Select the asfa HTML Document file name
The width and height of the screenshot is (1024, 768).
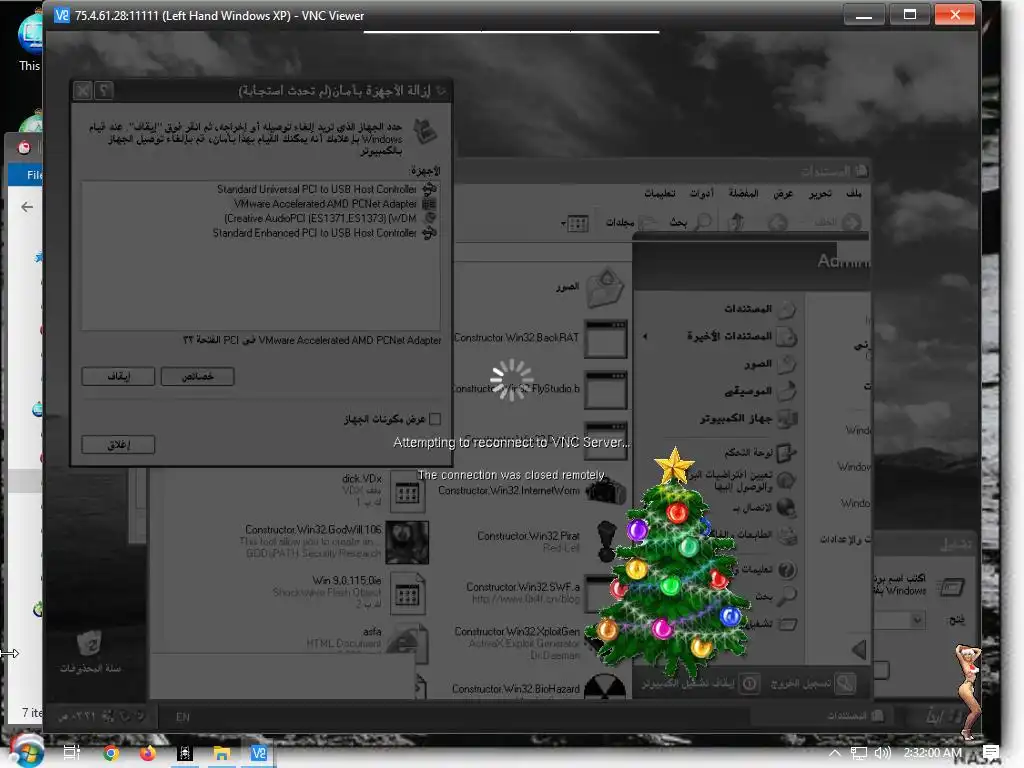click(x=372, y=632)
